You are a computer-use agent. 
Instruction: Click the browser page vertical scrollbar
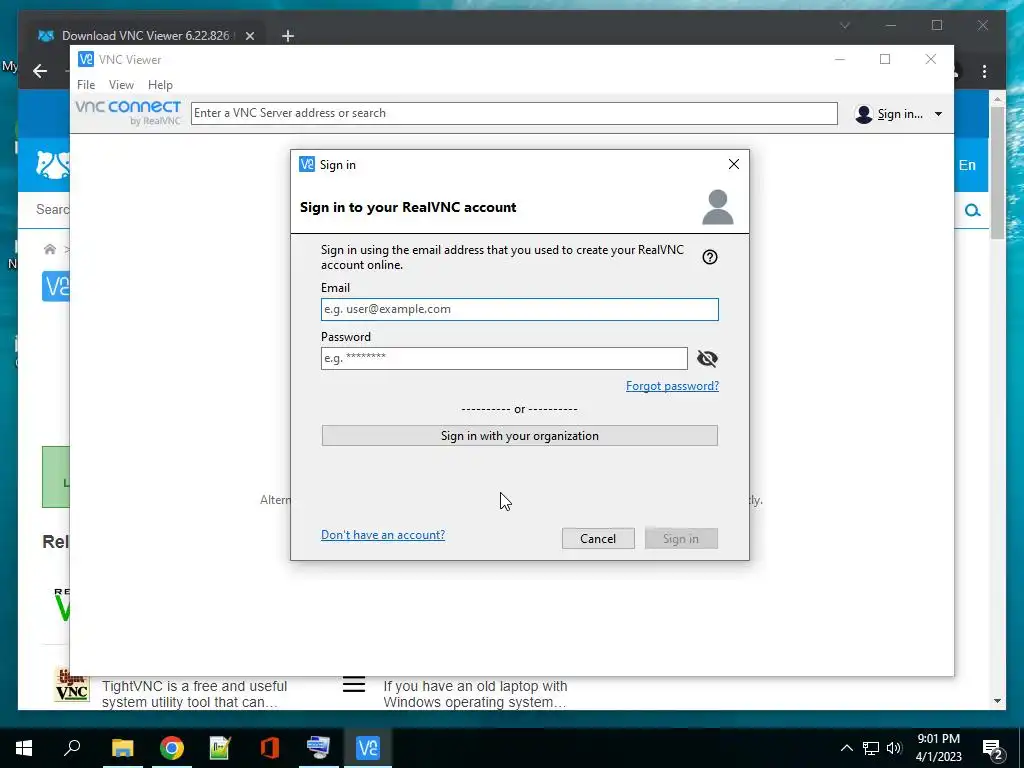[x=997, y=171]
